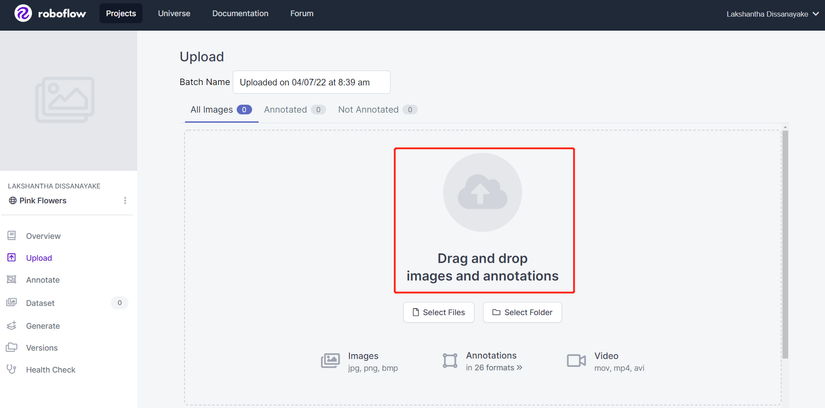The height and width of the screenshot is (408, 825).
Task: Click the Upload page heading
Action: pyautogui.click(x=202, y=57)
